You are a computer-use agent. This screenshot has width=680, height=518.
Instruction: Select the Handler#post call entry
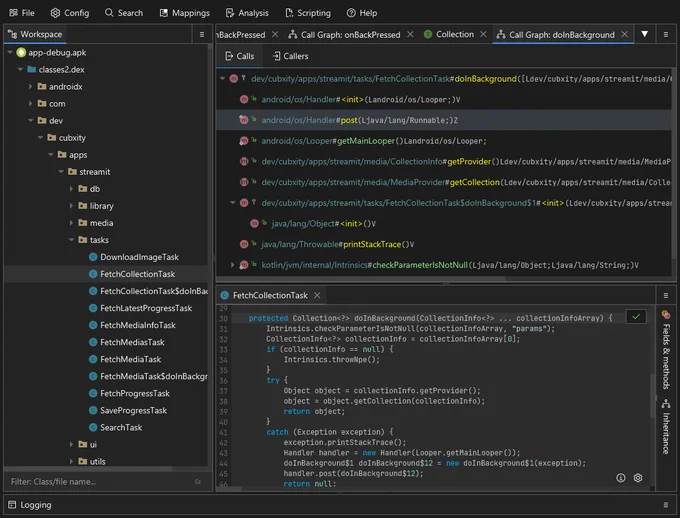444,120
